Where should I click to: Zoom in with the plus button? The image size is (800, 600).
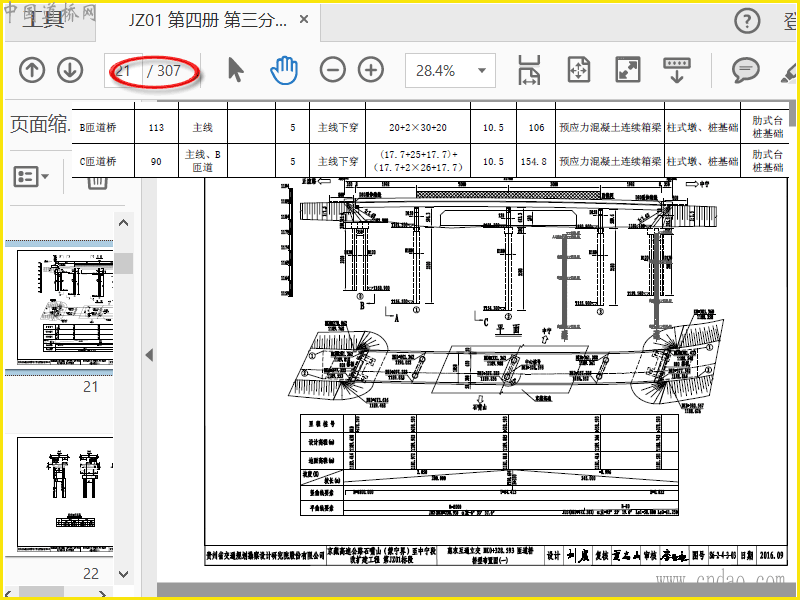point(371,70)
